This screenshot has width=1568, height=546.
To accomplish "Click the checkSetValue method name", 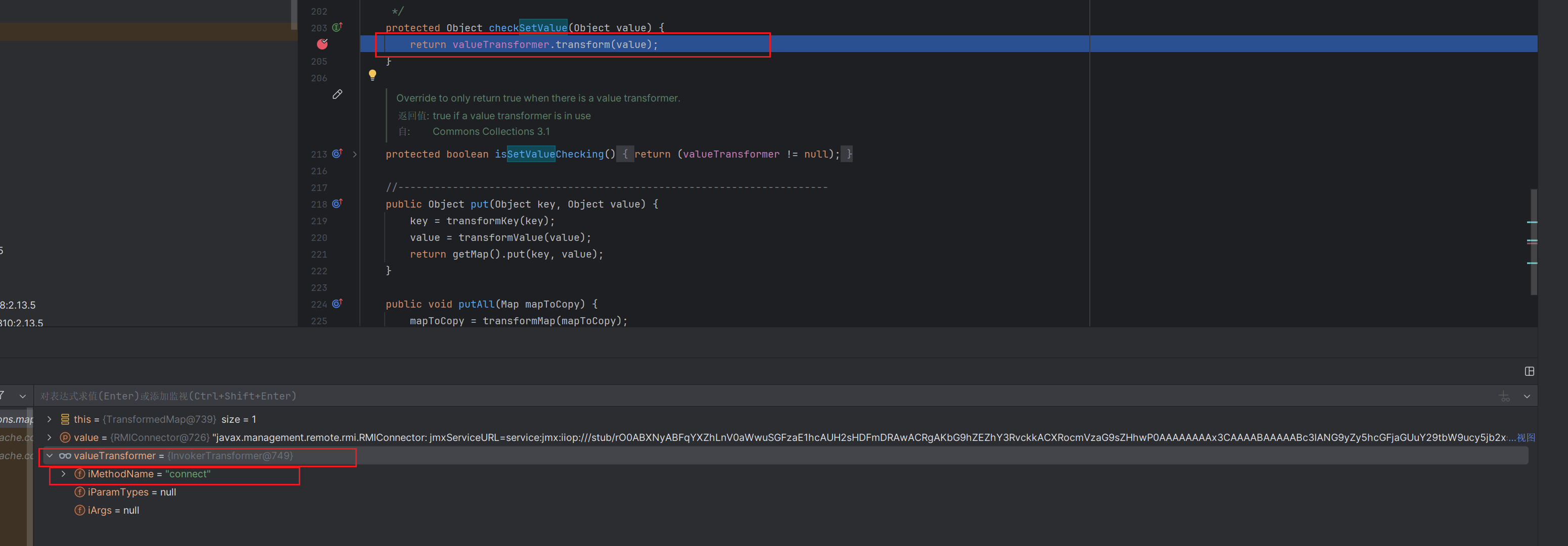I will pos(528,28).
